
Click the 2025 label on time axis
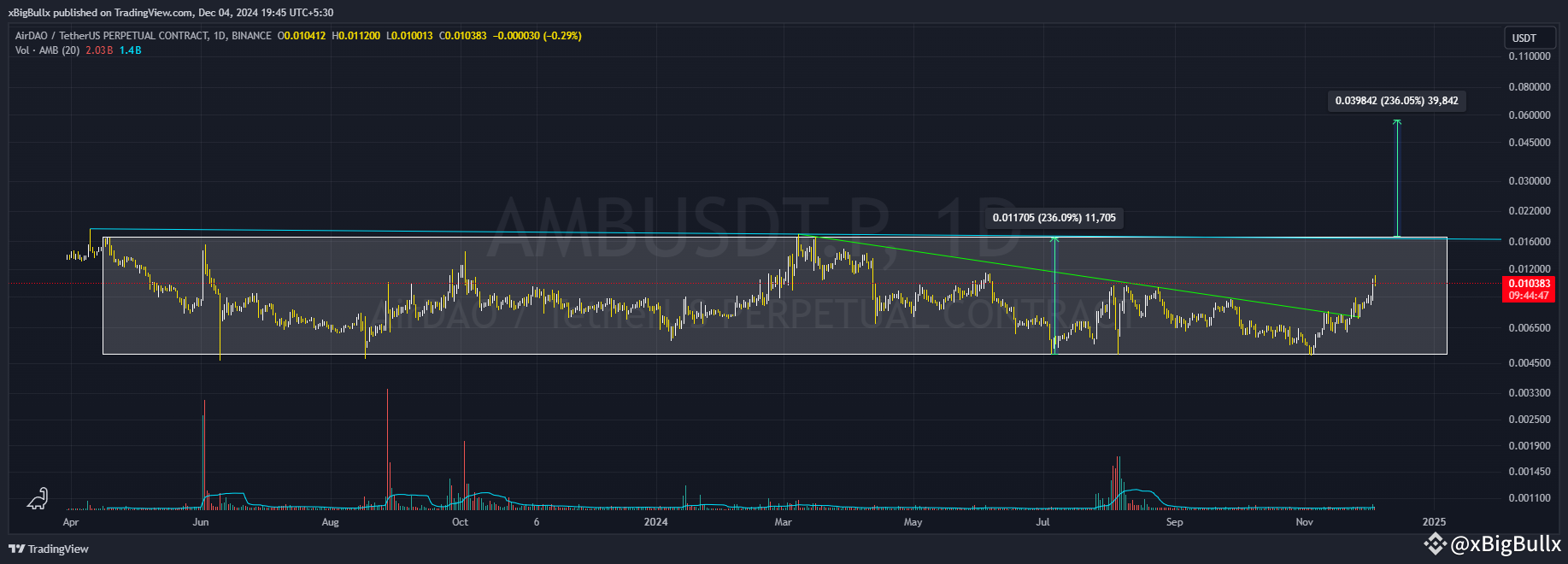pos(1434,522)
